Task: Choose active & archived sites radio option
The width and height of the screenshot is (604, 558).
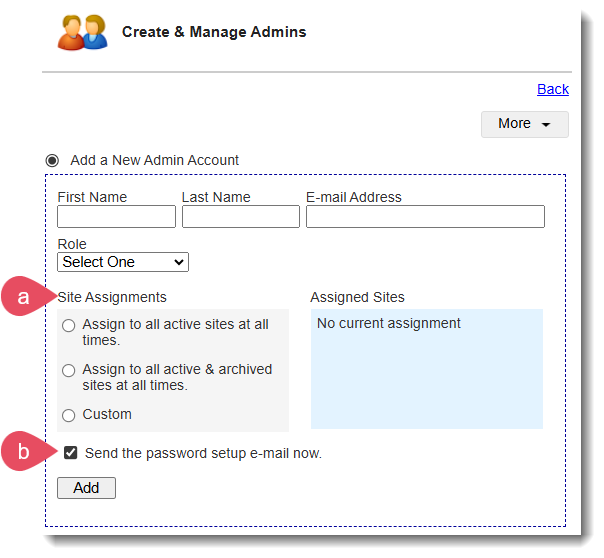Action: click(x=68, y=370)
